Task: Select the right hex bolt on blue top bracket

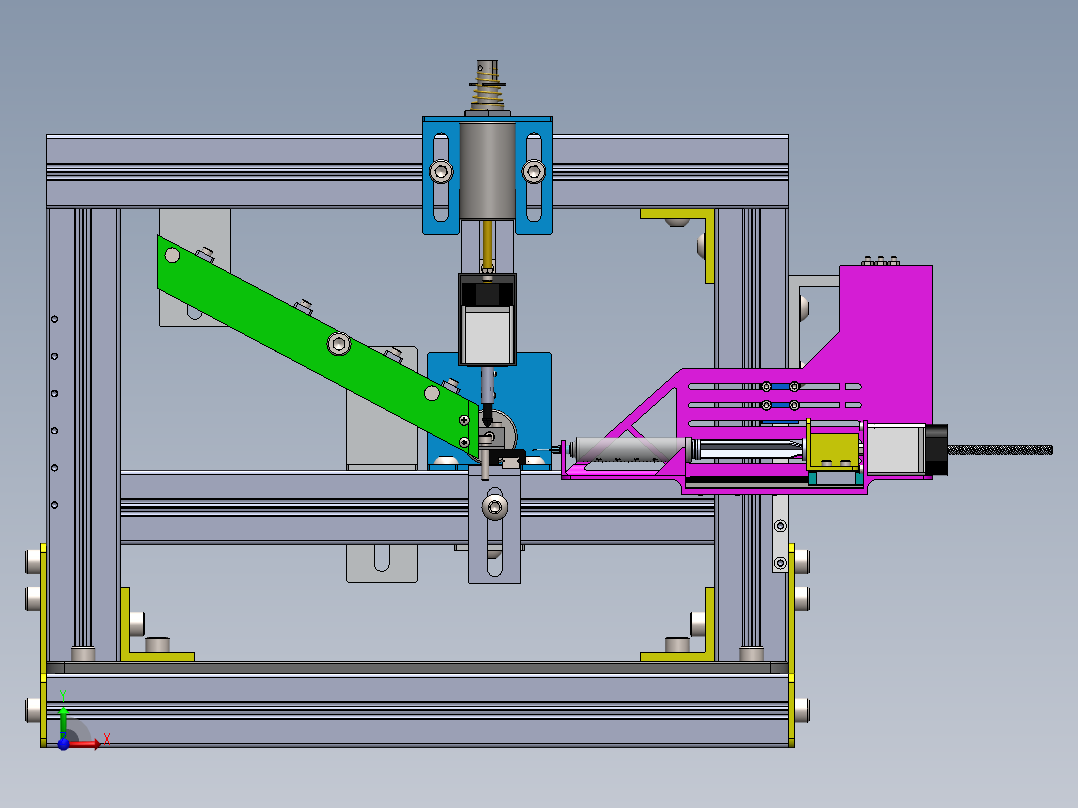Action: [534, 171]
